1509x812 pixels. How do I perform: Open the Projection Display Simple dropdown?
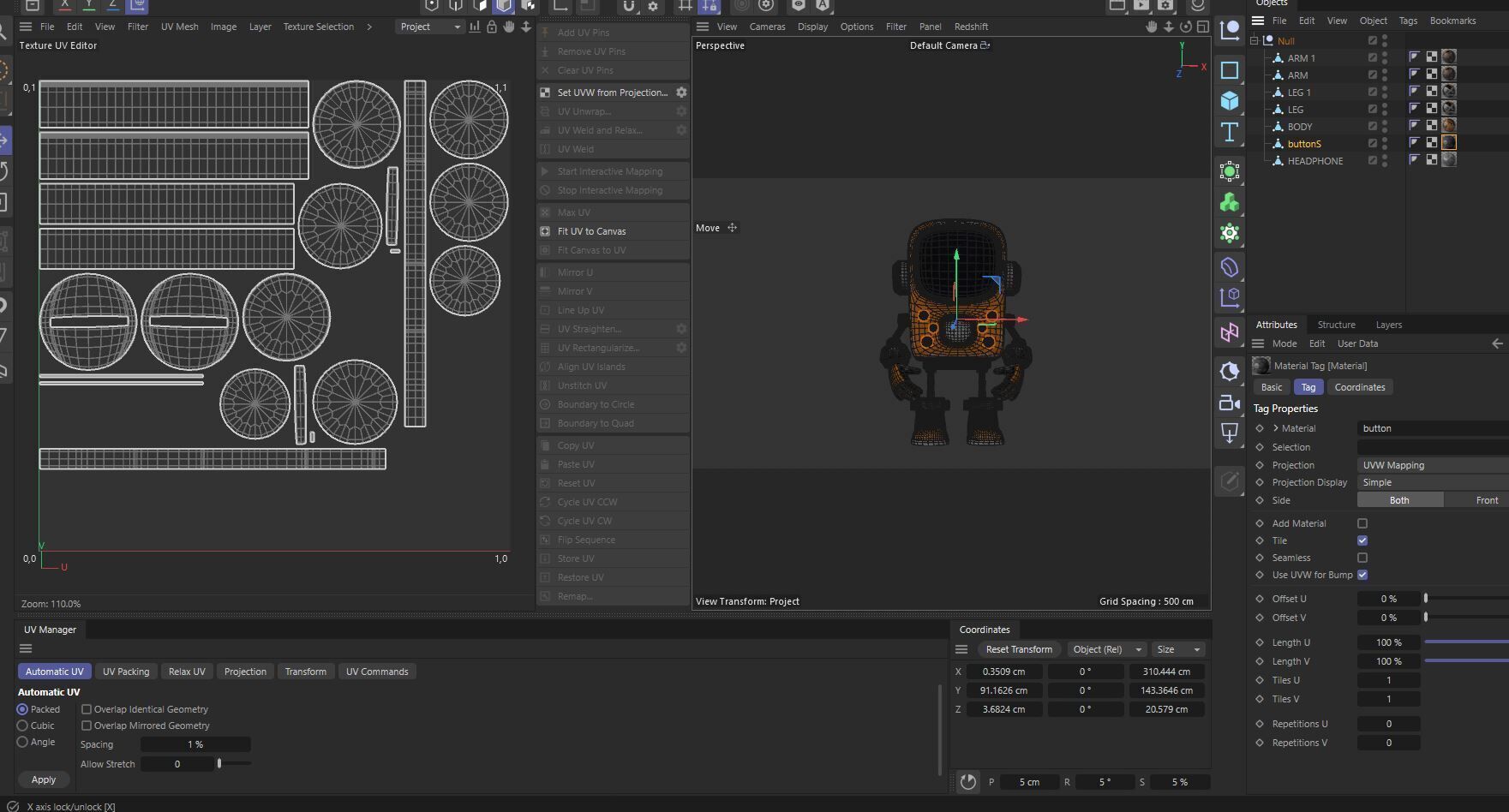[1433, 482]
